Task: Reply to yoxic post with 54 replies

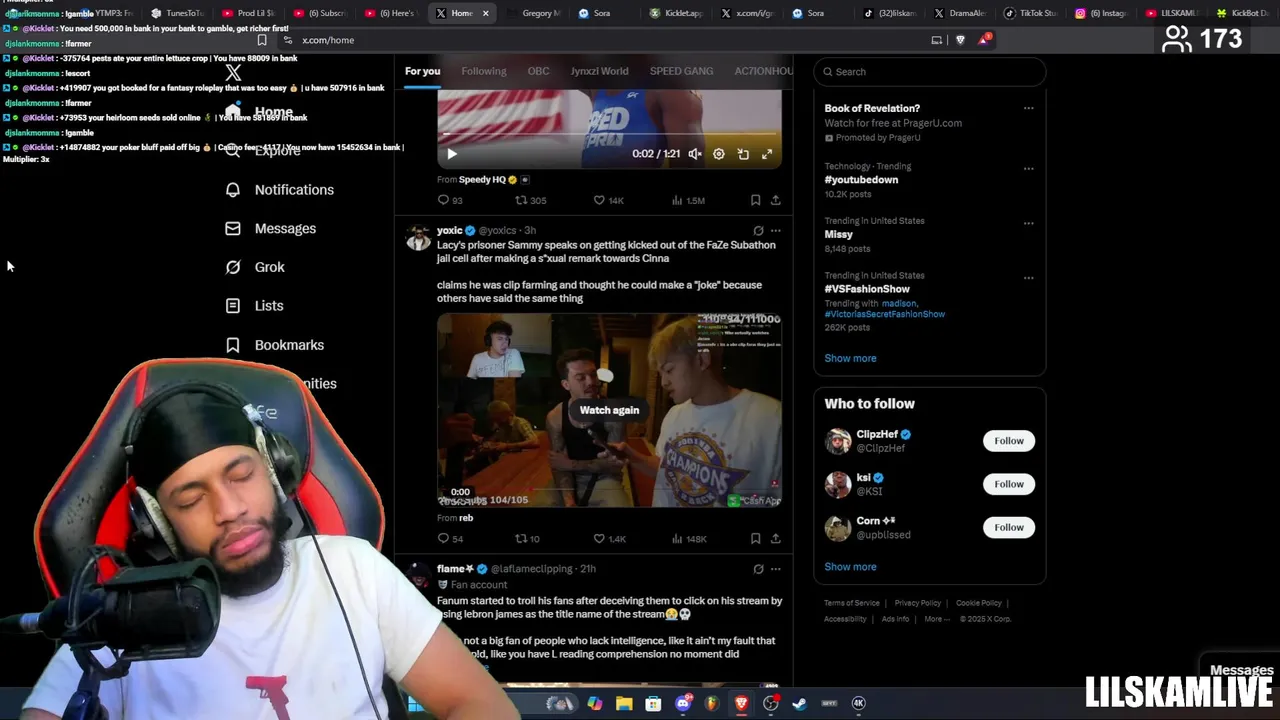Action: coord(450,539)
